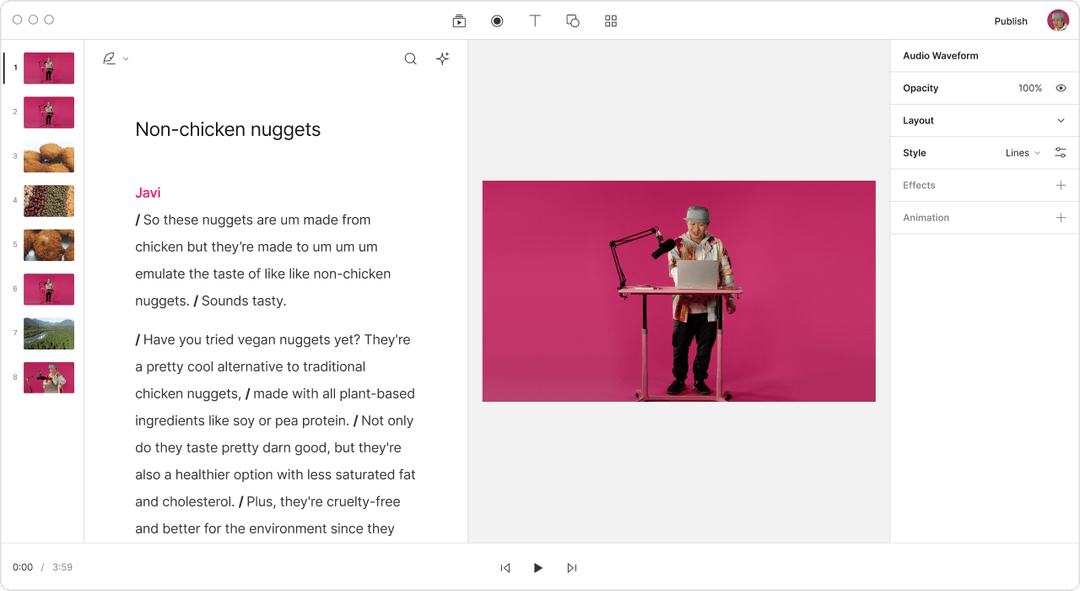The image size is (1080, 591).
Task: Add an effect with the Effects plus
Action: click(x=1061, y=185)
